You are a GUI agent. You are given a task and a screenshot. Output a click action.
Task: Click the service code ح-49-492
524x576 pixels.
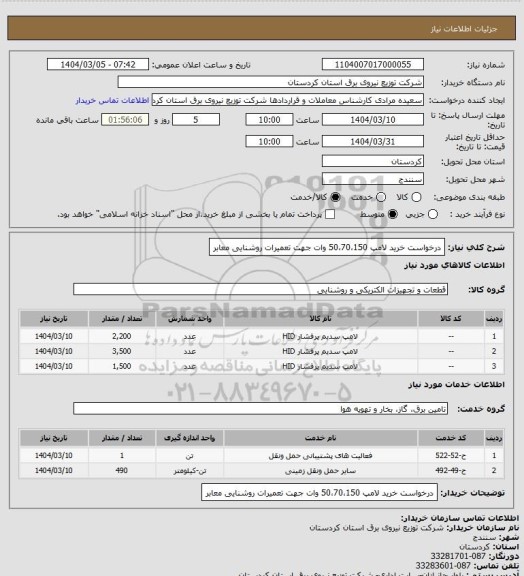coord(451,471)
